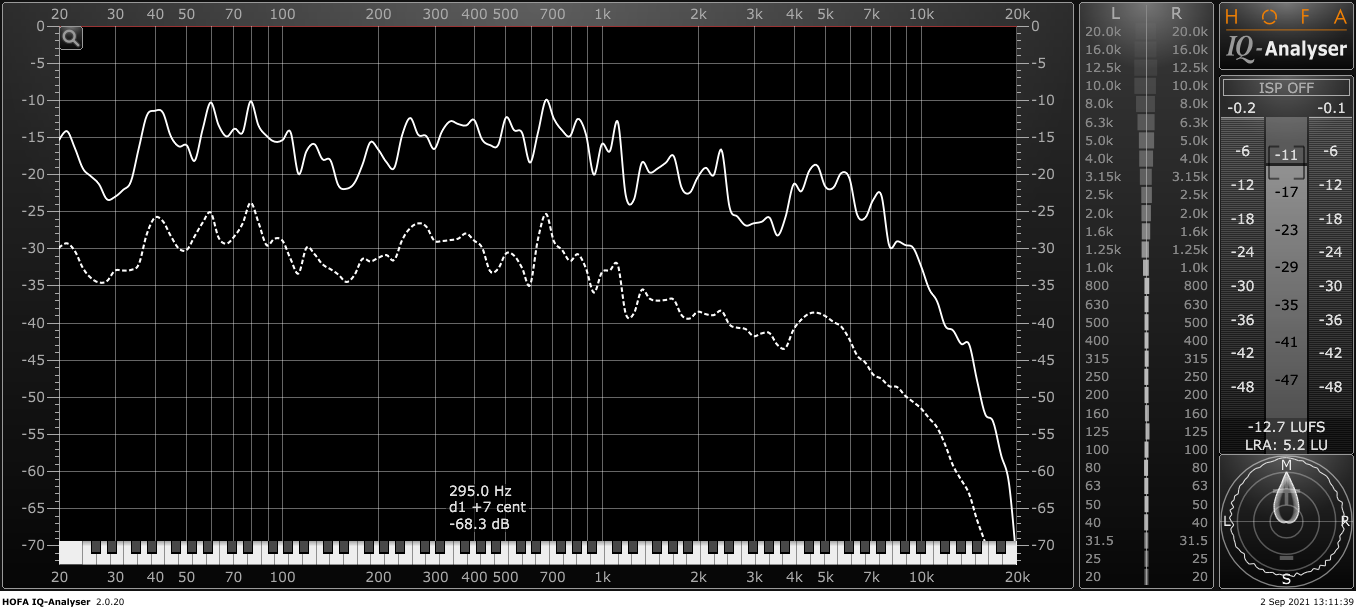
Task: Click the red 0 dB line
Action: tap(538, 26)
